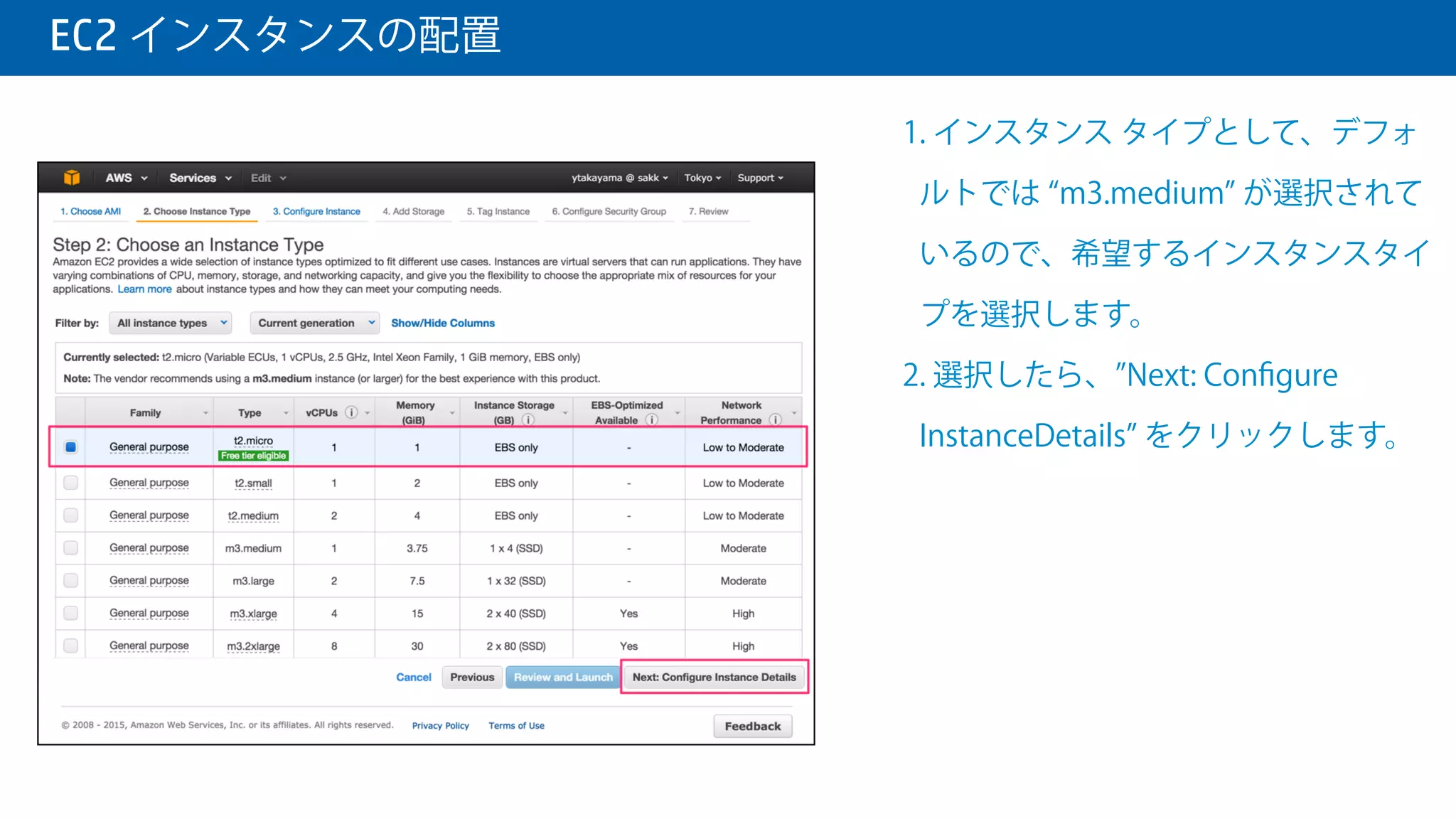Click Yes in the m3.xlarge row

[628, 613]
